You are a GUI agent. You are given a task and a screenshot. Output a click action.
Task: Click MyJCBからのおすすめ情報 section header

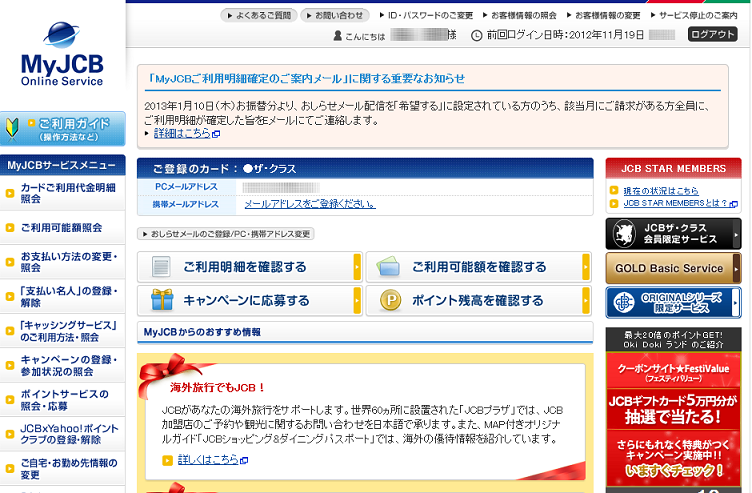pos(365,332)
